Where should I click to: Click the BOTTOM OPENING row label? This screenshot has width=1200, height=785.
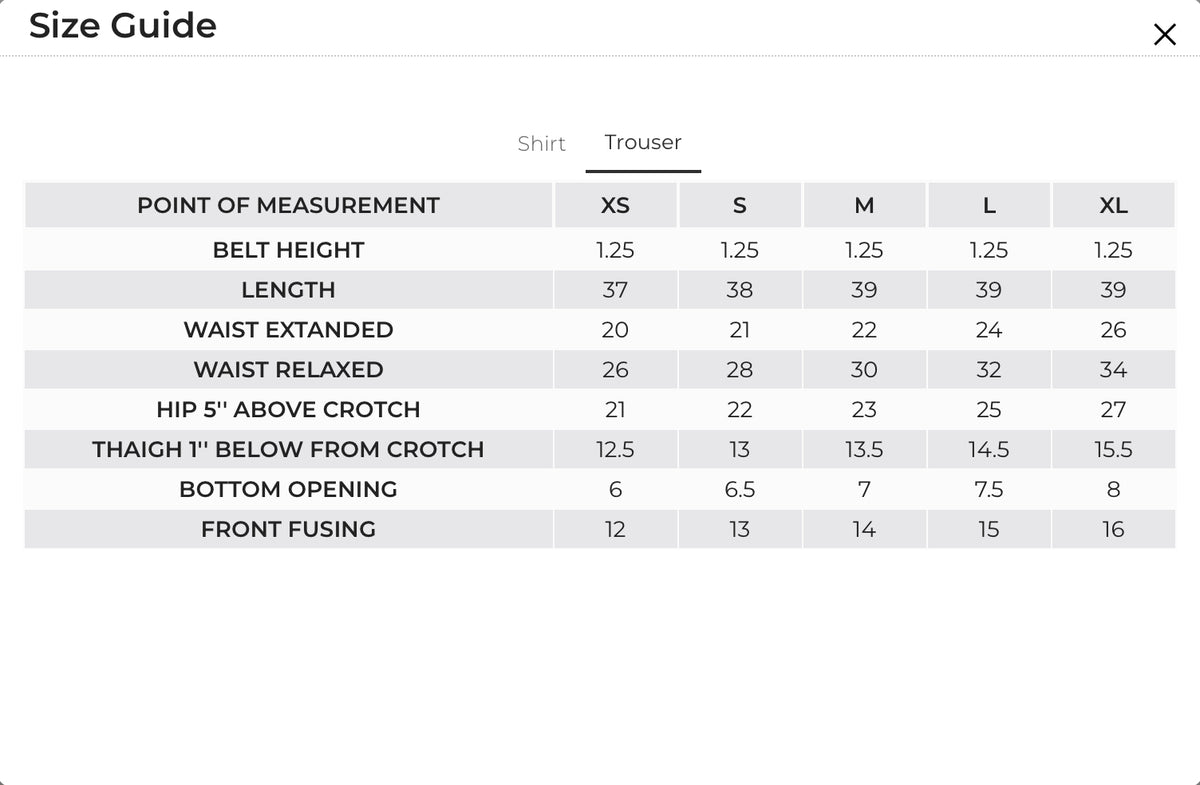pos(288,490)
